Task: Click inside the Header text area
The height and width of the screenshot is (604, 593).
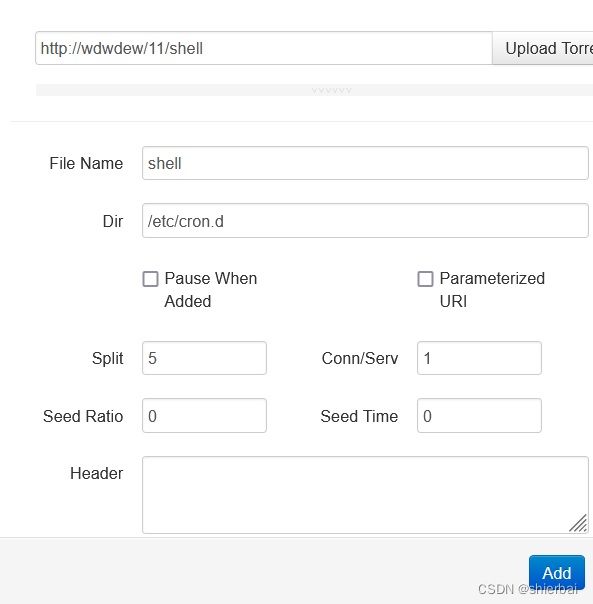Action: click(x=365, y=495)
